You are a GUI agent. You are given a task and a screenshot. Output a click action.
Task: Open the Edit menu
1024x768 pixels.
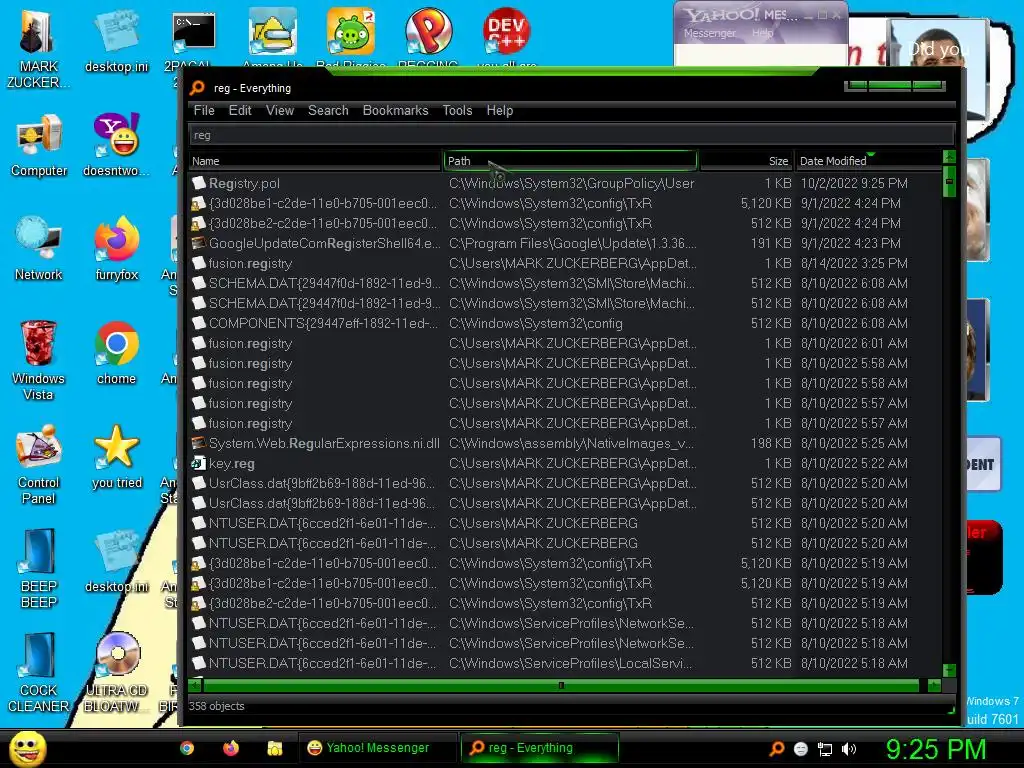[240, 110]
